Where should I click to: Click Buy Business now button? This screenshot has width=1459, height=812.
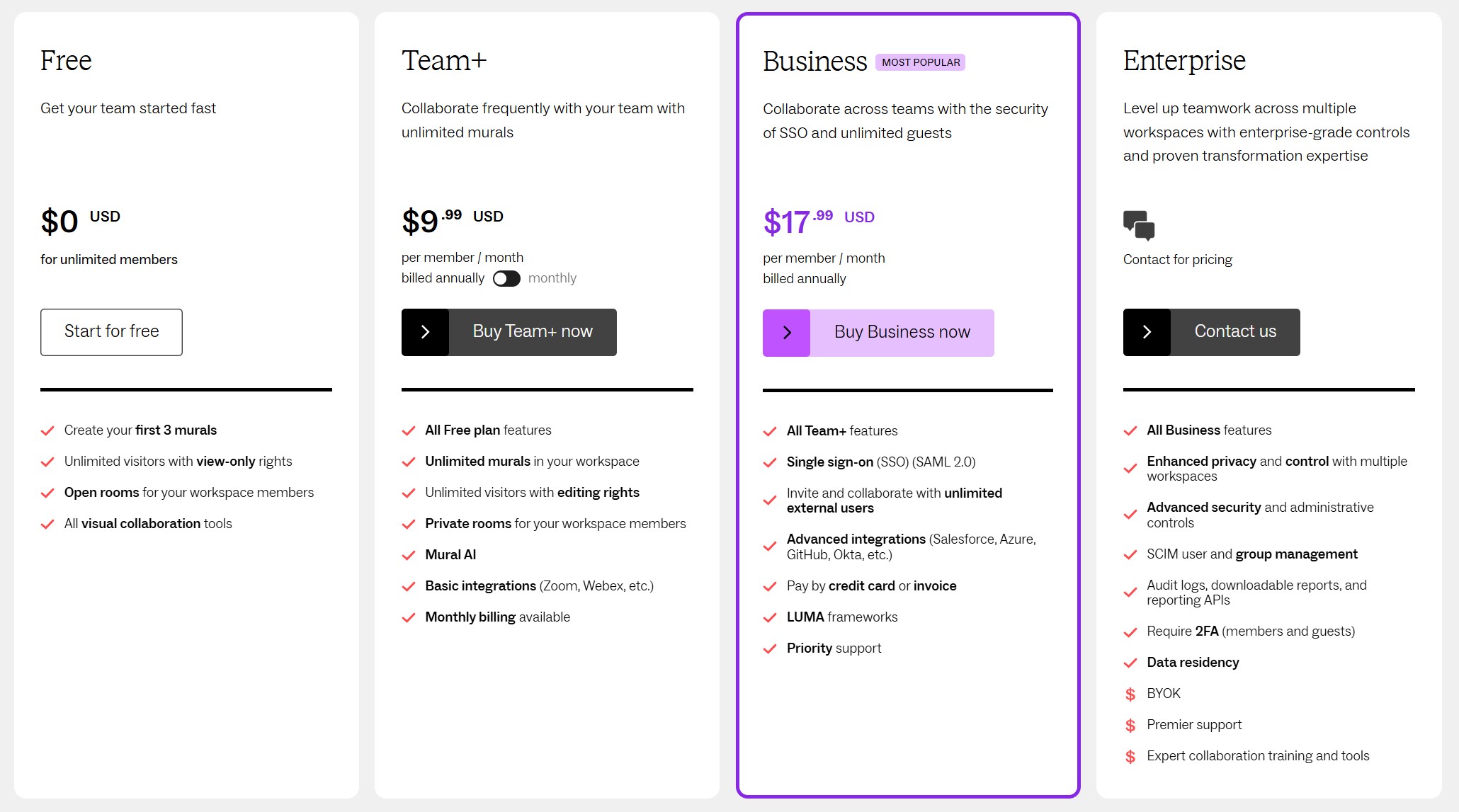coord(902,333)
